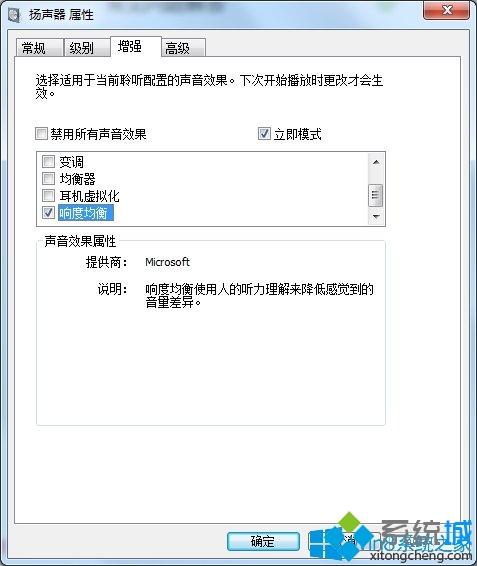Confirm with the 确定 button

263,541
